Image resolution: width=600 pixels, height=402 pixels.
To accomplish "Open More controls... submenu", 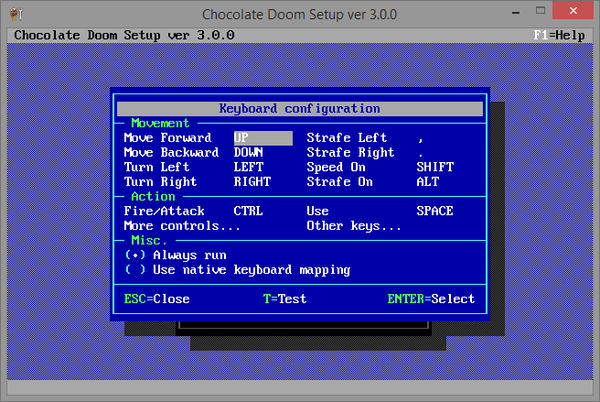I will (182, 226).
